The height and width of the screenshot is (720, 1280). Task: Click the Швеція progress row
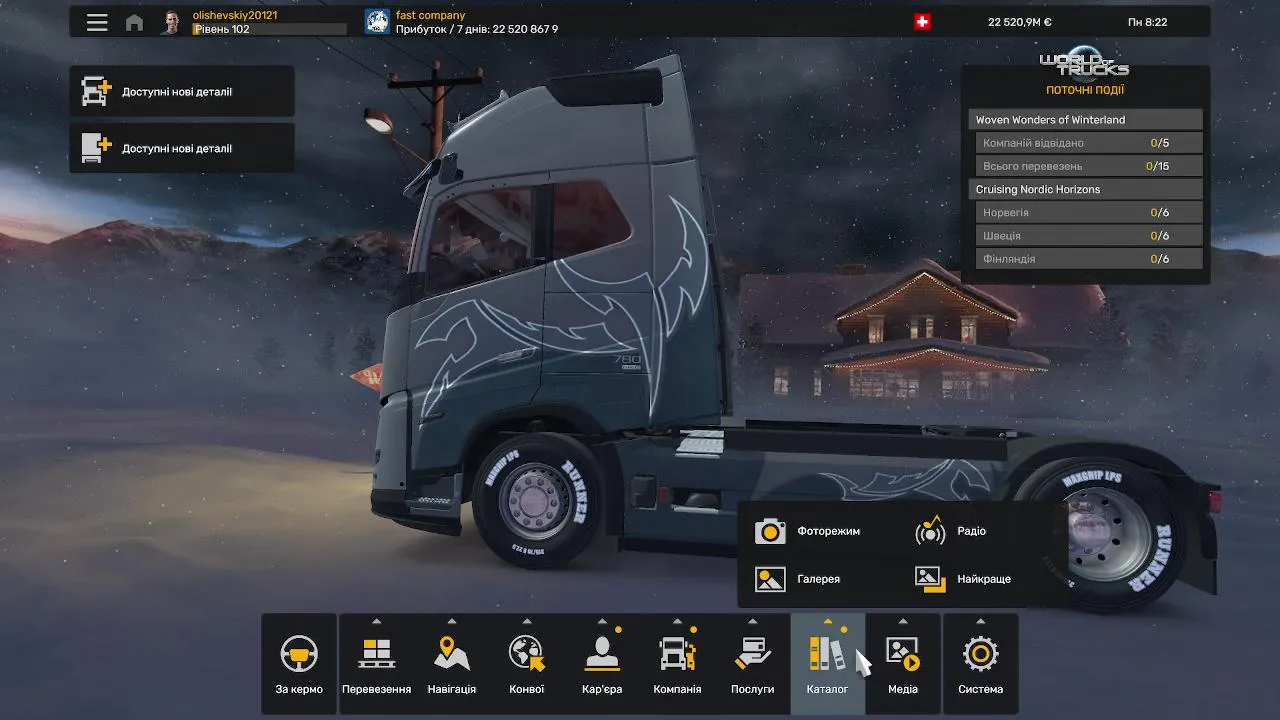[x=1088, y=235]
